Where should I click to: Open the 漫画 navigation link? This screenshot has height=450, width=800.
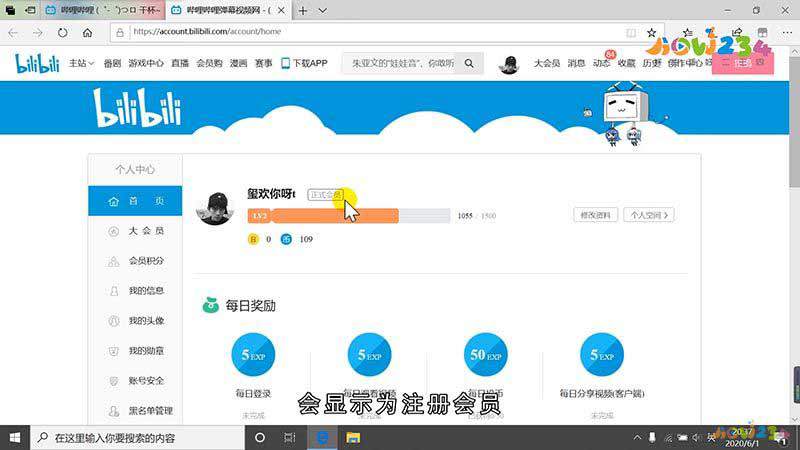point(238,63)
